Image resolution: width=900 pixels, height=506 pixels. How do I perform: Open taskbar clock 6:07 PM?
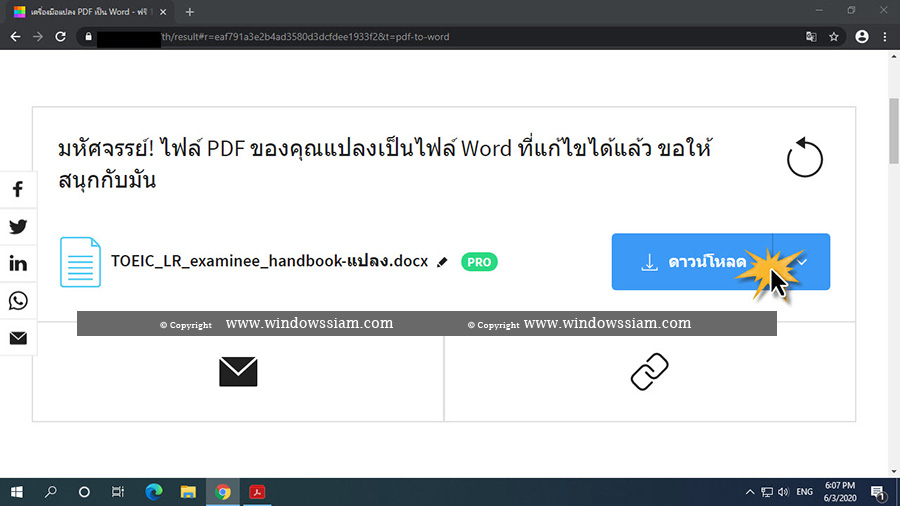[840, 492]
